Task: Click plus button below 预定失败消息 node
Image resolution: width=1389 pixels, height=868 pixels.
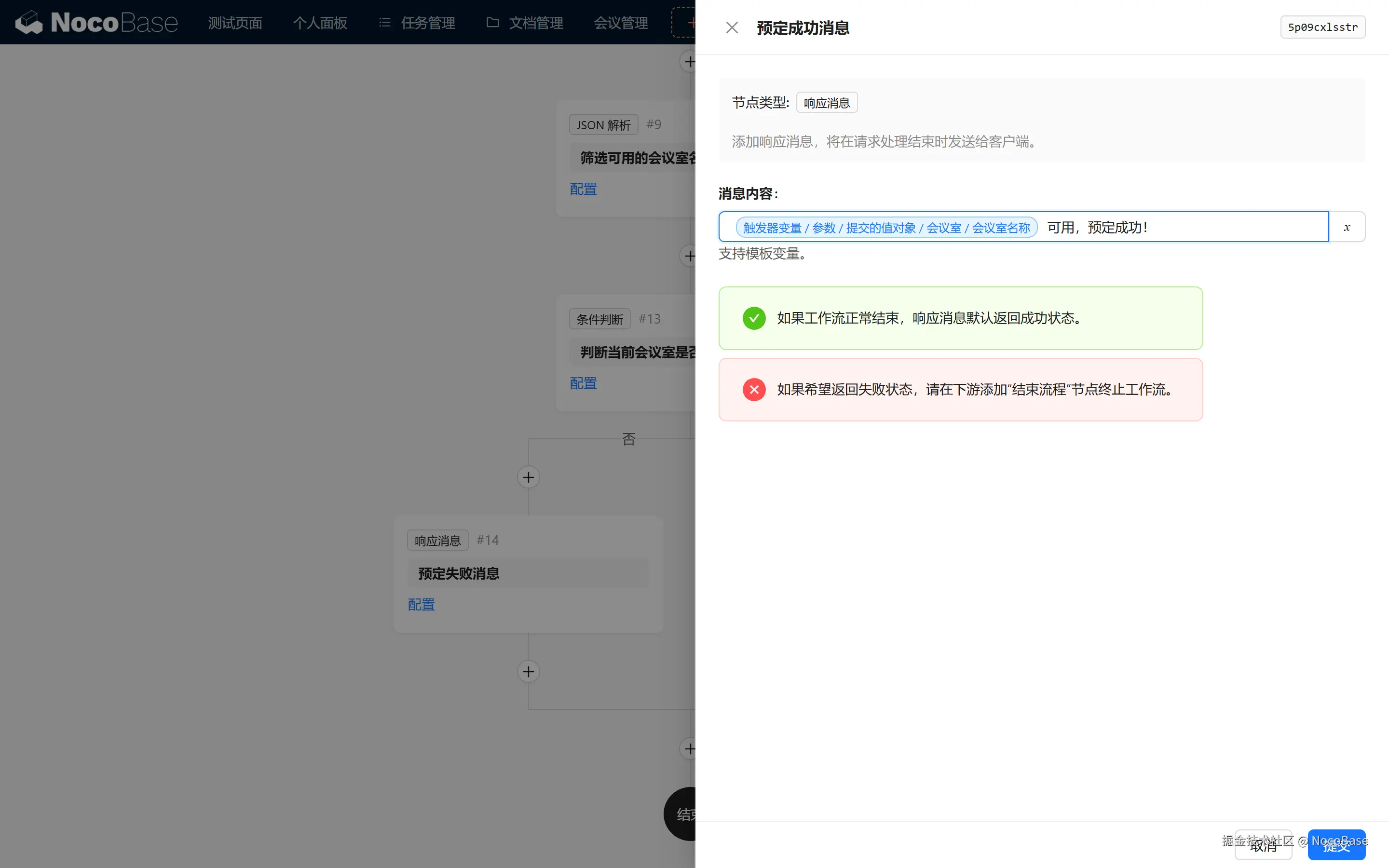Action: (528, 672)
